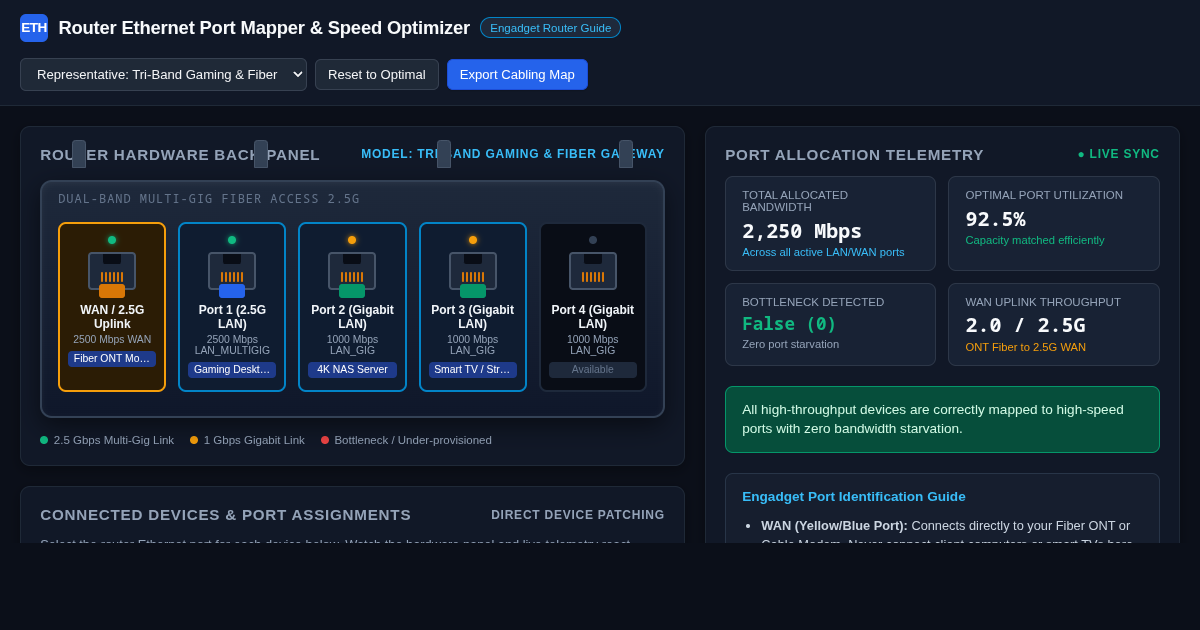Click the Fiber ONT Modem device tag

(112, 359)
